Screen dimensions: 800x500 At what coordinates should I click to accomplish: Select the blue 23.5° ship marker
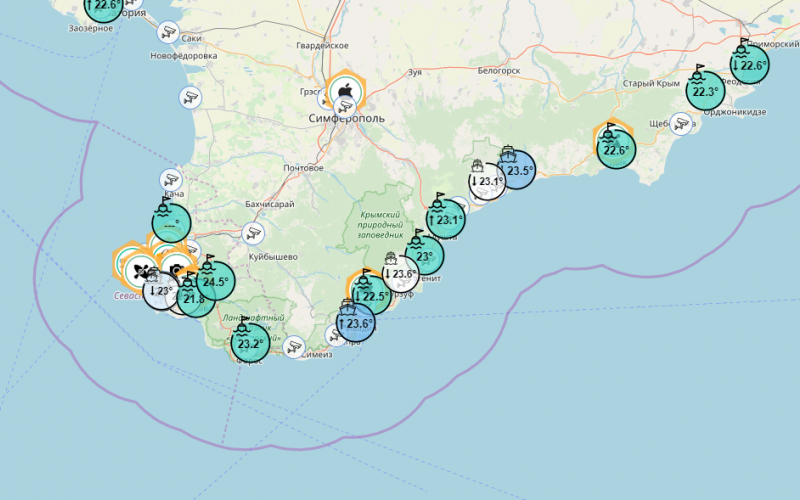pyautogui.click(x=518, y=171)
